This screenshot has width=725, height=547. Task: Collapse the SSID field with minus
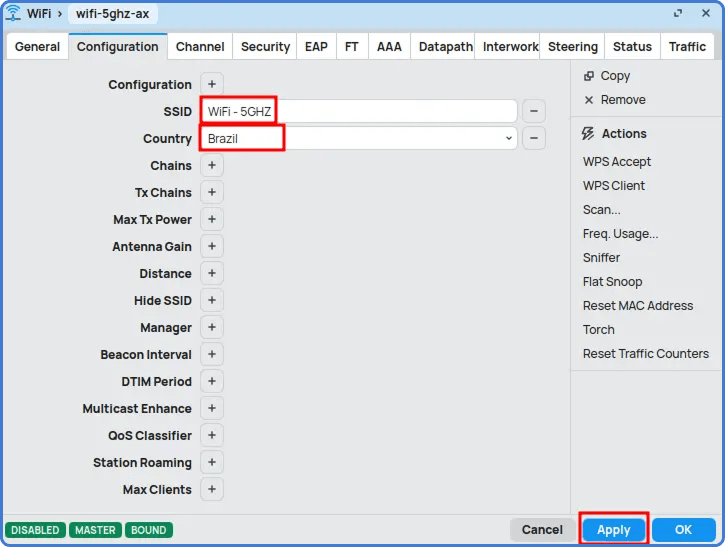click(534, 111)
